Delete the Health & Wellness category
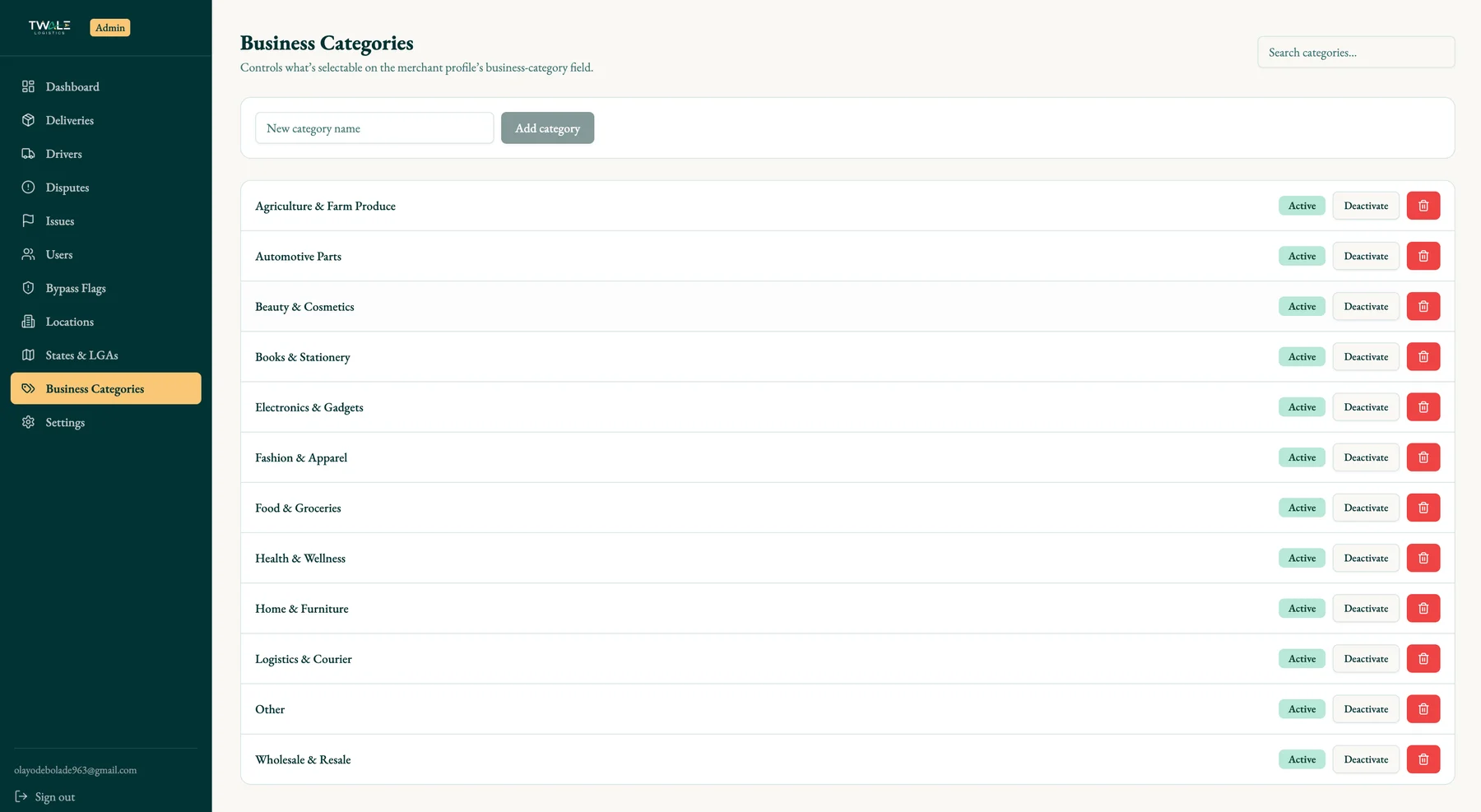 (x=1423, y=558)
